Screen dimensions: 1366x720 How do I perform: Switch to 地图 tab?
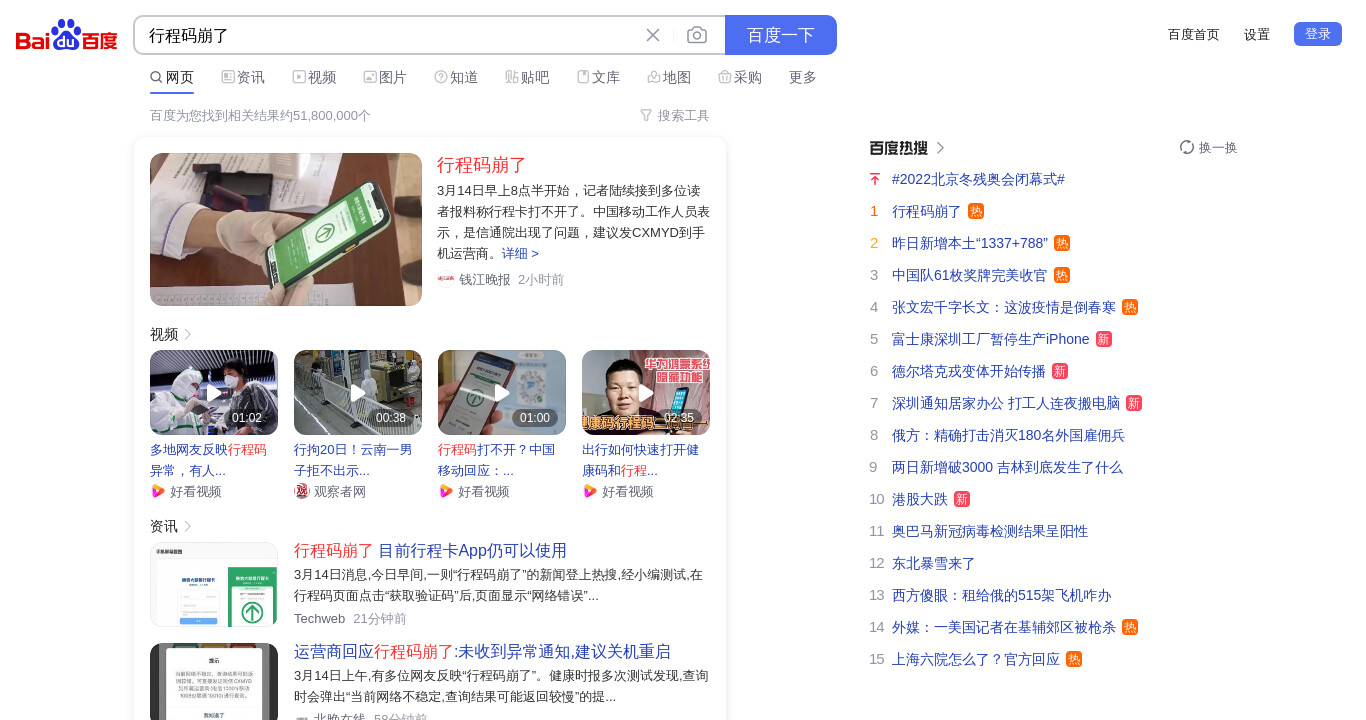click(x=669, y=77)
